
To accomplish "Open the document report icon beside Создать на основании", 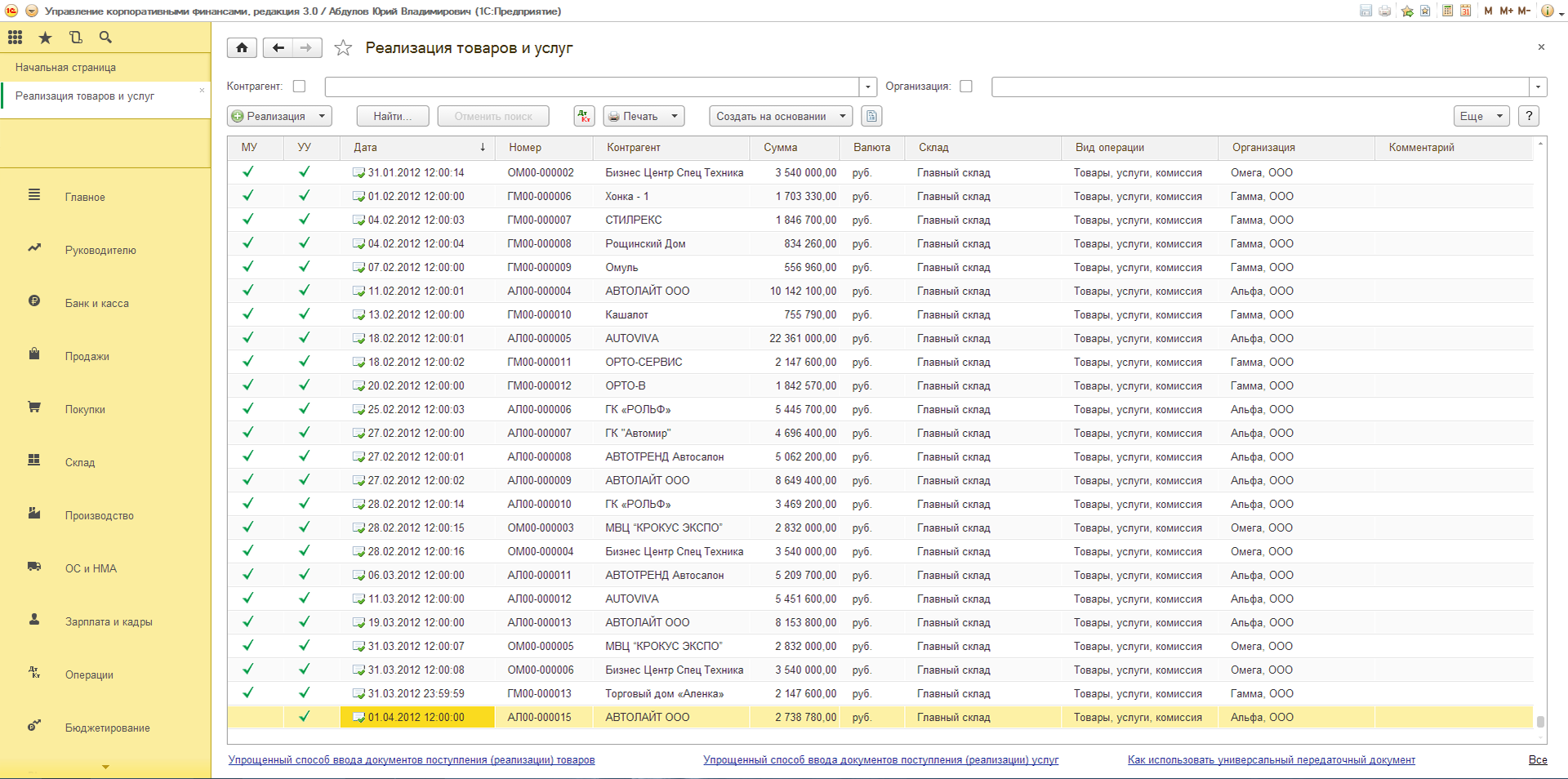I will click(871, 116).
